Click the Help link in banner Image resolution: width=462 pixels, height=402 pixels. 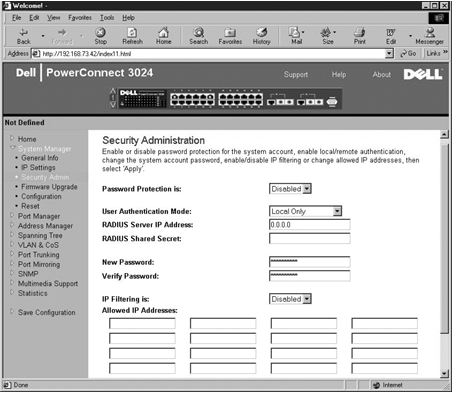339,74
